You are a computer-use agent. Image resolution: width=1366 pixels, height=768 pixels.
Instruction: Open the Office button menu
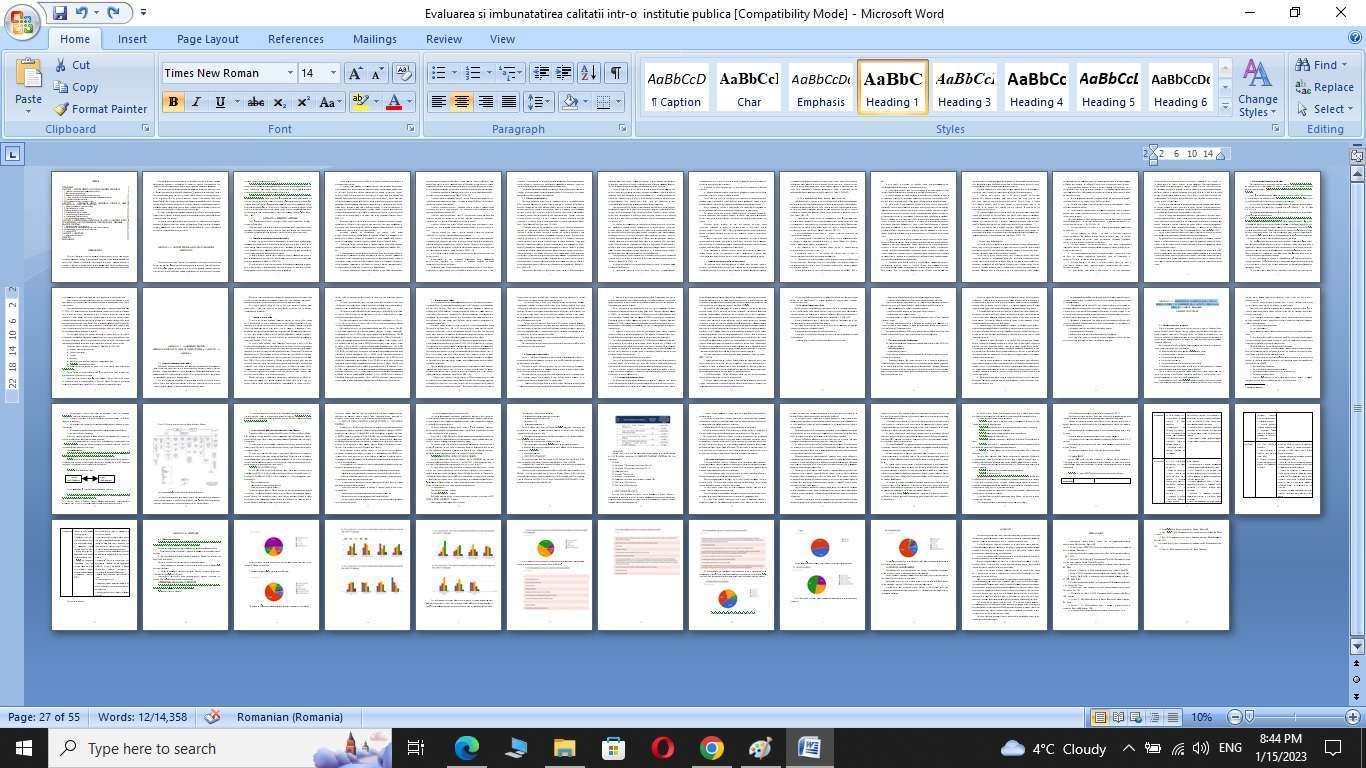click(x=20, y=20)
